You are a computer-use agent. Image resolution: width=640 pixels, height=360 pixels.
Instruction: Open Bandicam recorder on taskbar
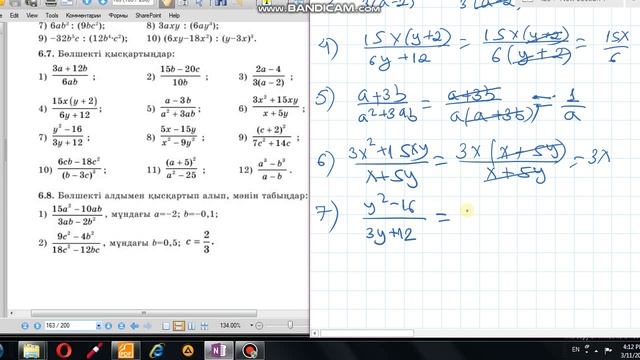click(250, 351)
